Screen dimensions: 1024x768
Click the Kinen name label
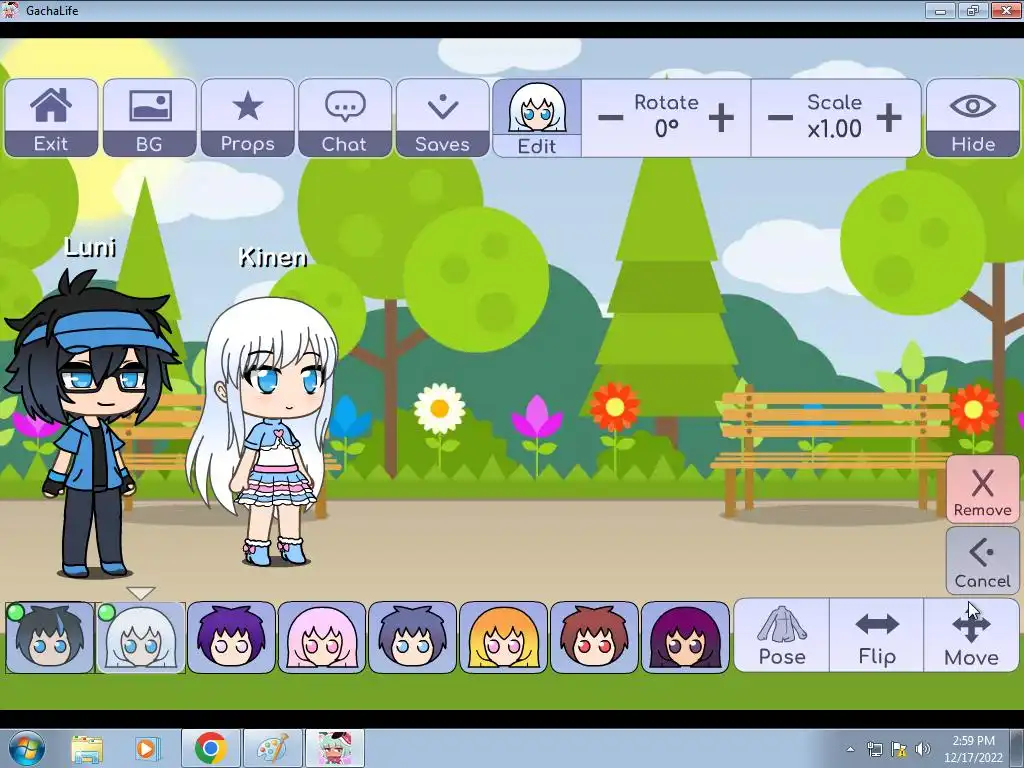[x=273, y=257]
